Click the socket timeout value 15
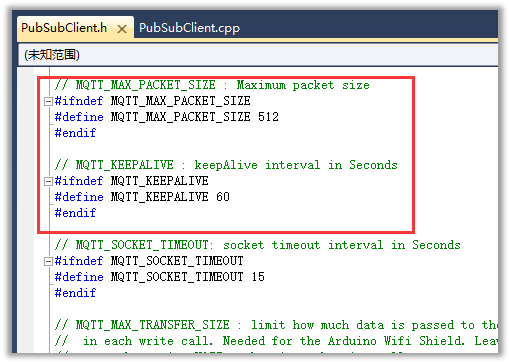The height and width of the screenshot is (364, 509). pos(258,277)
